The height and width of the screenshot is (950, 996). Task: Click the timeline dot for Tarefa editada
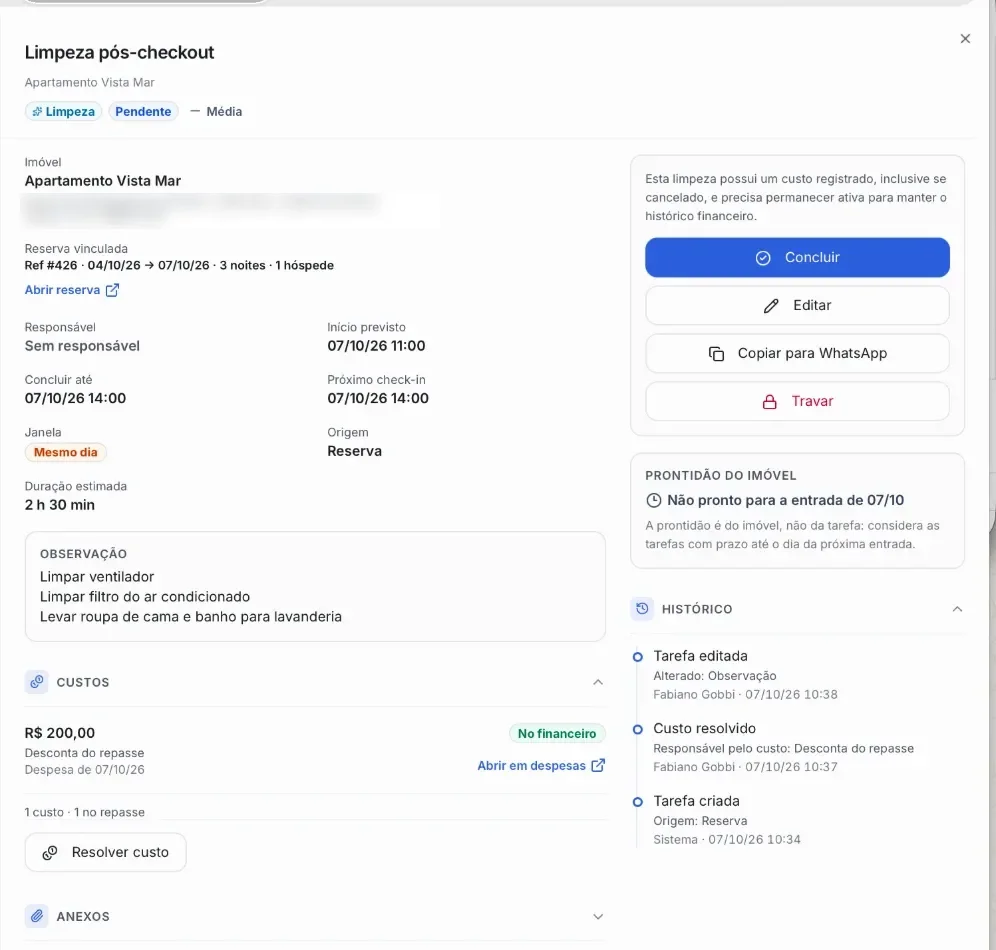pos(638,657)
